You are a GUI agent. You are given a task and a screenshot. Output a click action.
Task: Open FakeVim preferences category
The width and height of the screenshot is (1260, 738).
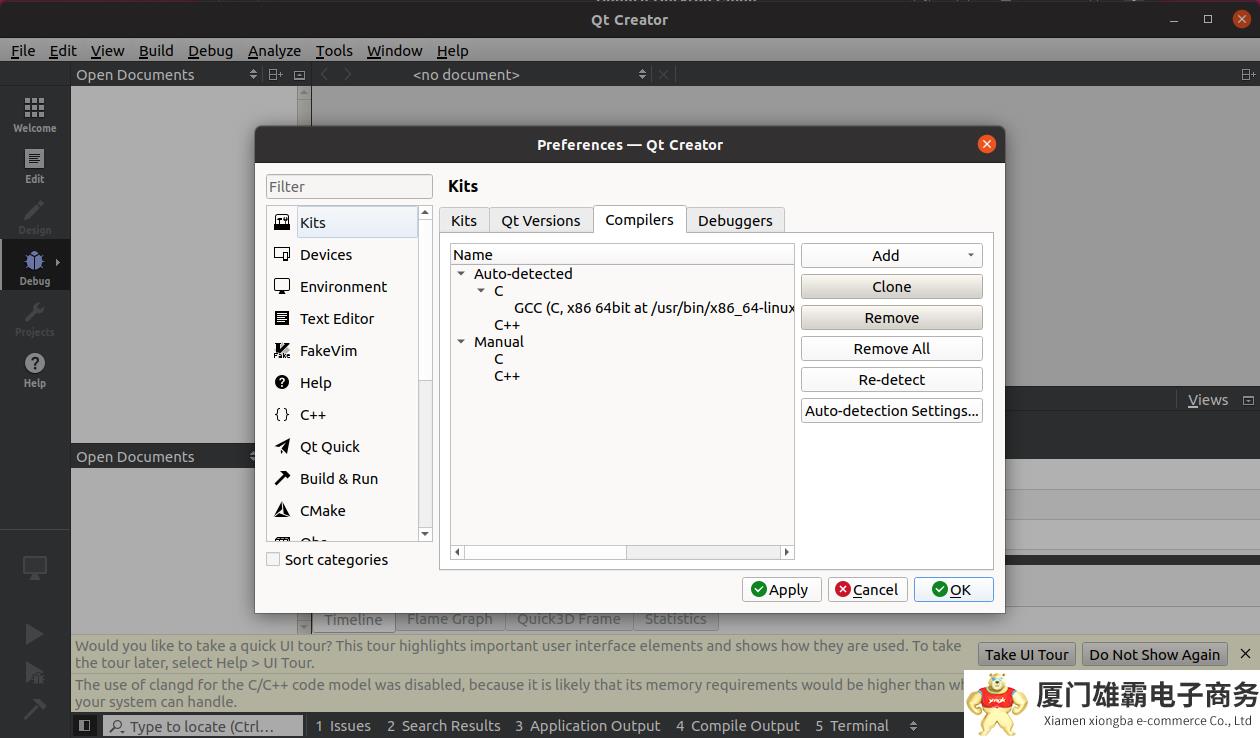327,351
